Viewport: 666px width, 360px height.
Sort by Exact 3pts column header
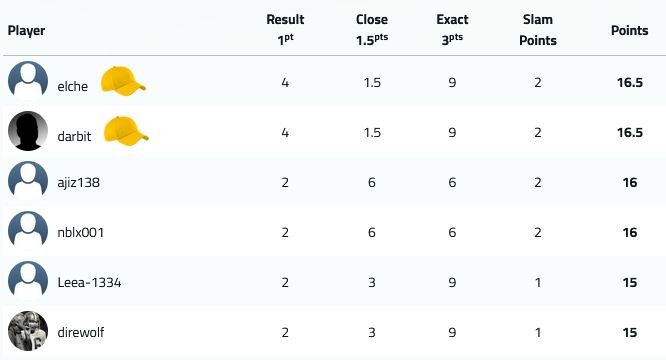click(452, 30)
